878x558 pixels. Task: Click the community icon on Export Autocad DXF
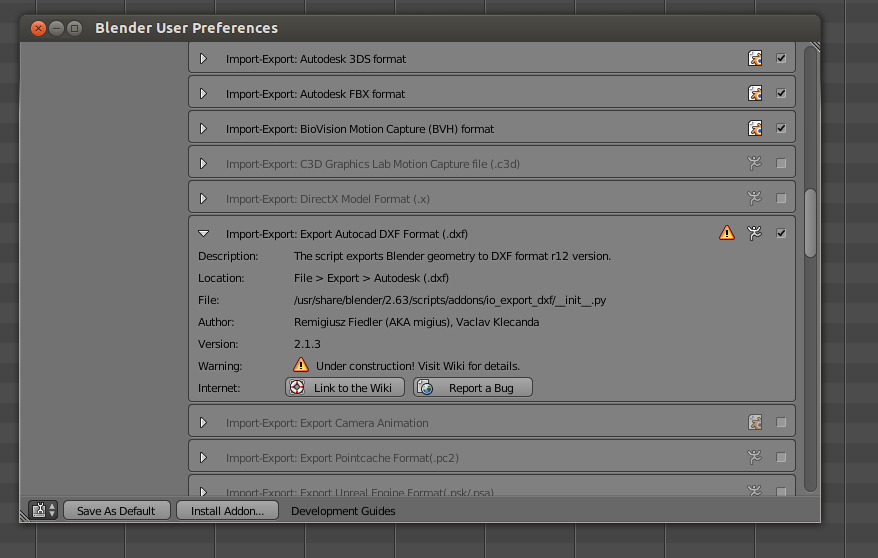(x=755, y=233)
